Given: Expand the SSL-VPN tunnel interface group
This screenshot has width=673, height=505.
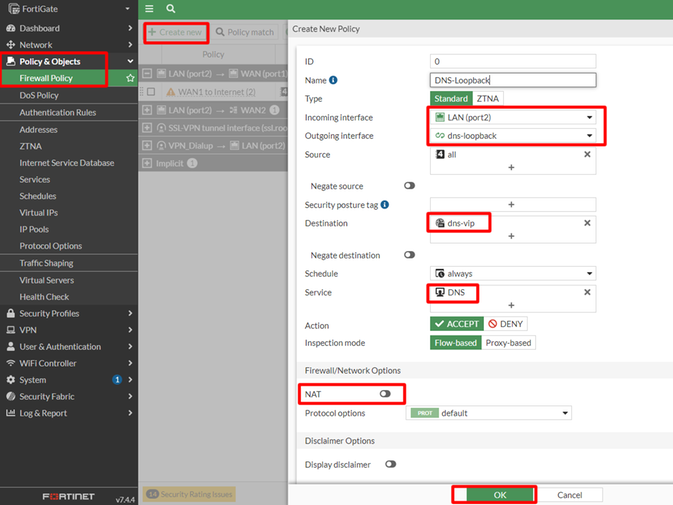Looking at the screenshot, I should click(147, 128).
